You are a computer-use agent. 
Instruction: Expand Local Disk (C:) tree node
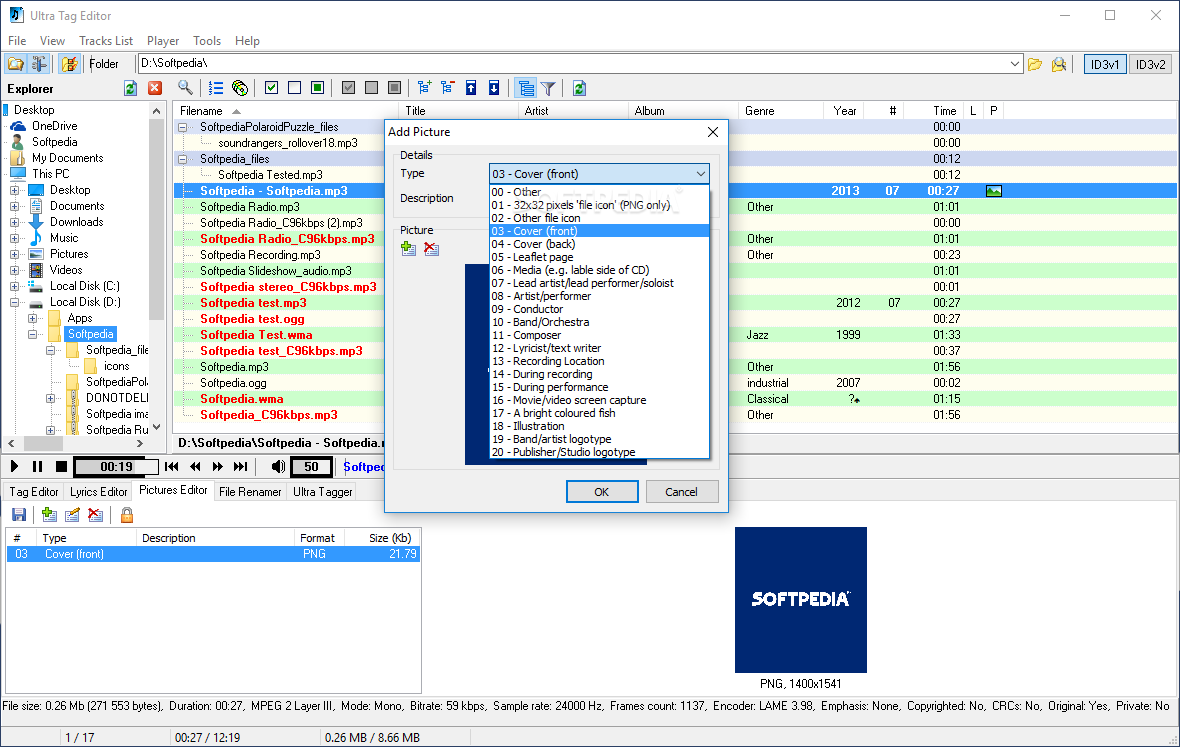(x=14, y=286)
